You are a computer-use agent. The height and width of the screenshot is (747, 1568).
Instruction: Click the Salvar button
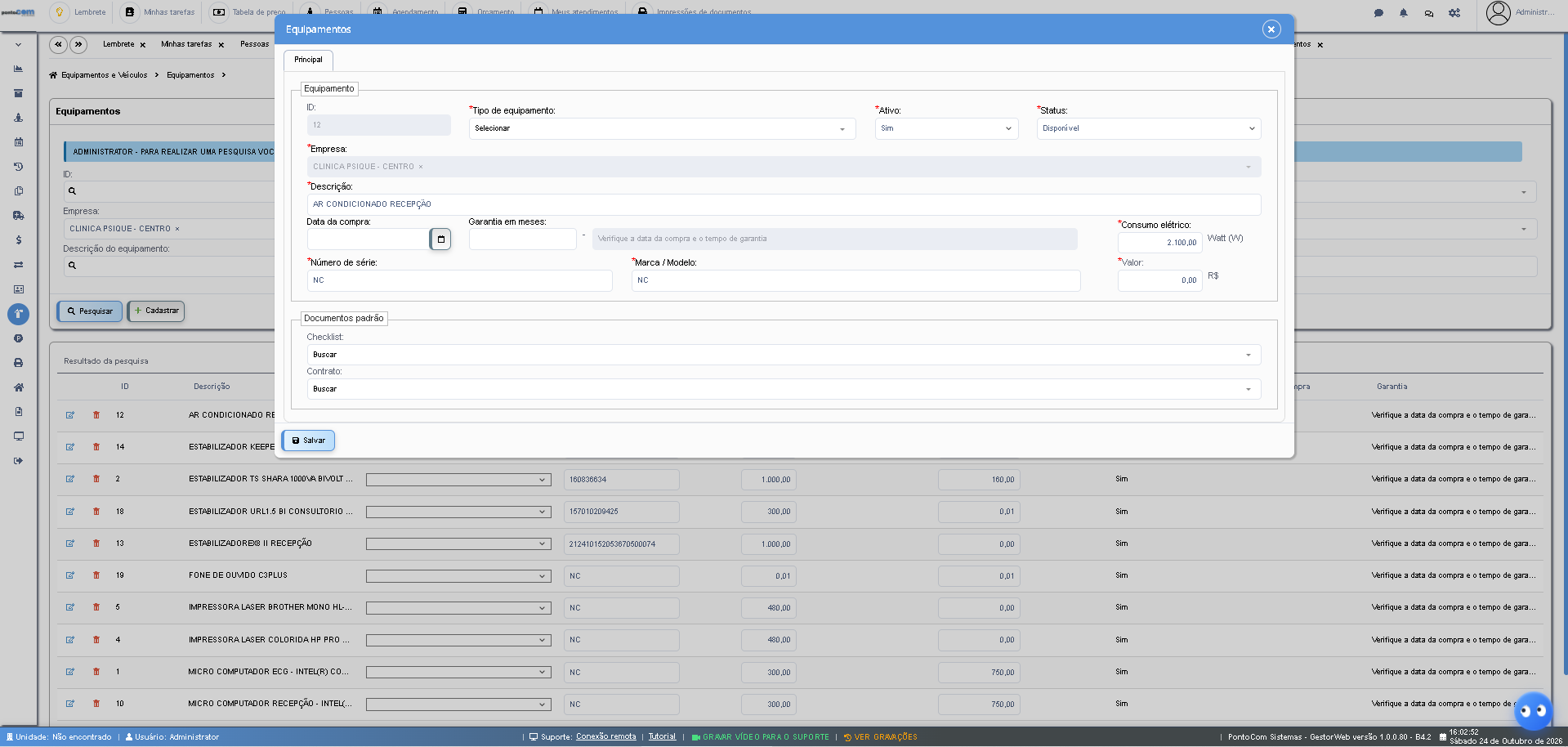(x=308, y=441)
